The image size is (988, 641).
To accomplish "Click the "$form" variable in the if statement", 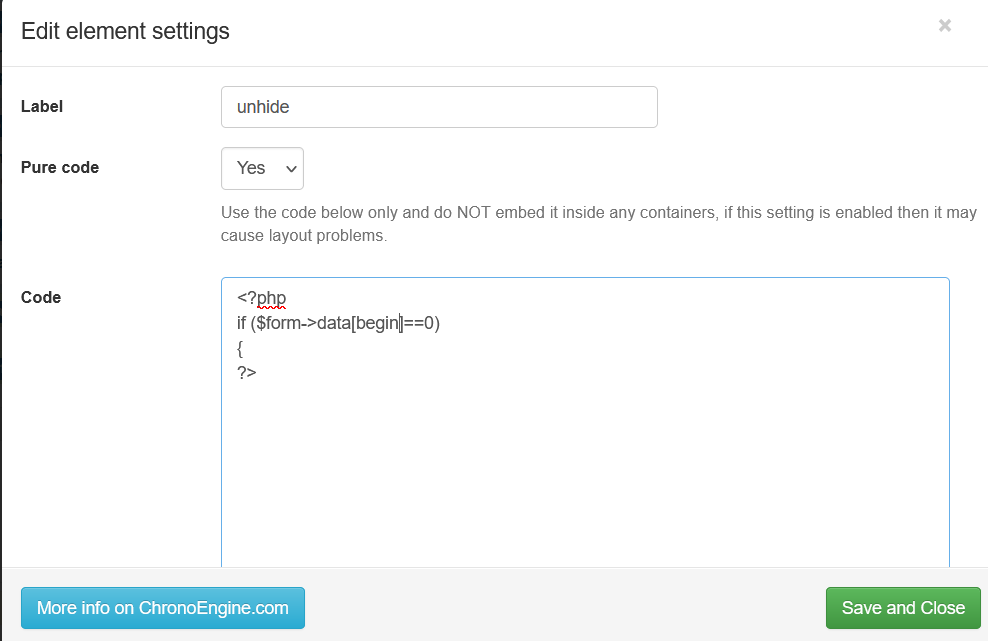I will pyautogui.click(x=279, y=323).
